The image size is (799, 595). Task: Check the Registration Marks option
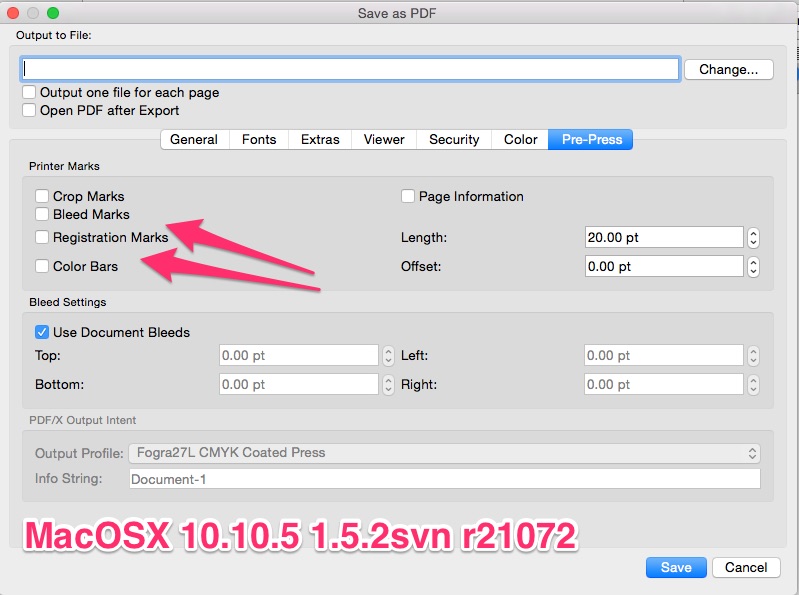(x=42, y=238)
